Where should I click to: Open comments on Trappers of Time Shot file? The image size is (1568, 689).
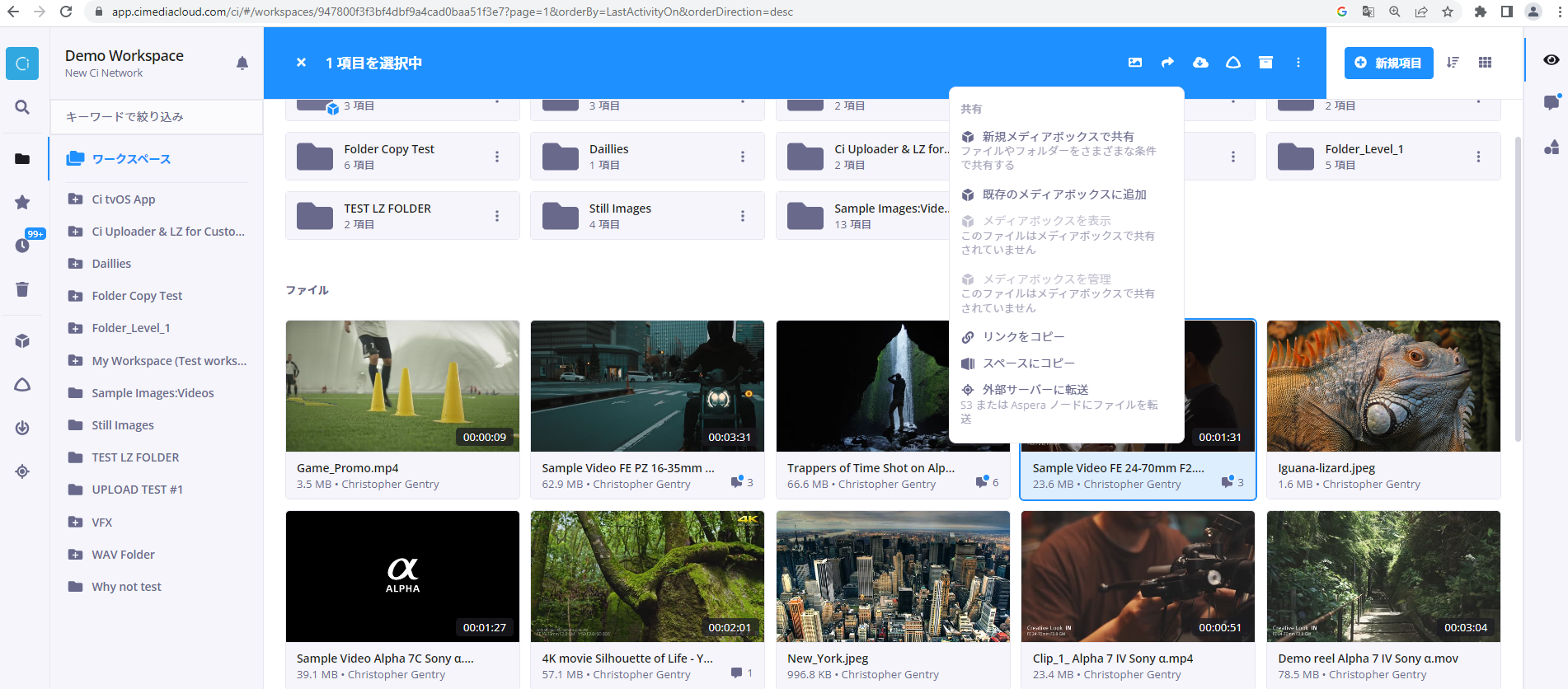tap(986, 482)
